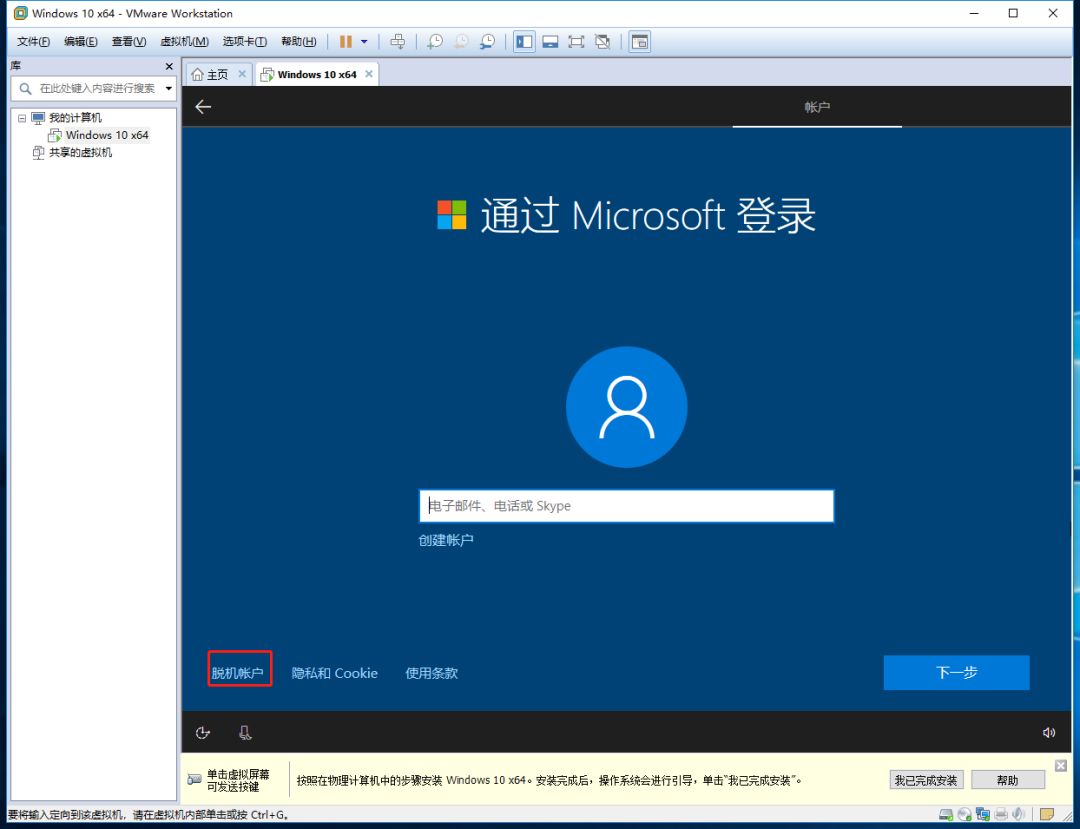
Task: Click the hard disk status icon
Action: pos(946,815)
